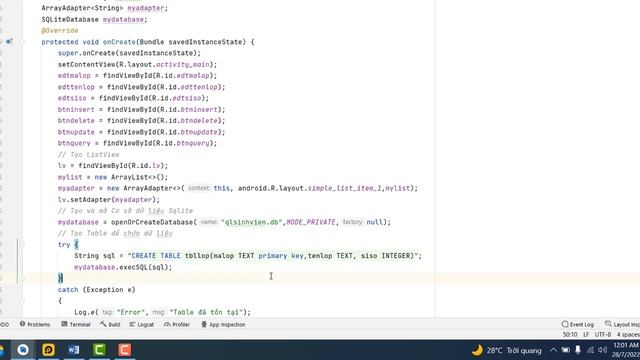This screenshot has width=640, height=360.
Task: Click simple_list_item_1 in ArrayAdapter line
Action: [x=344, y=188]
